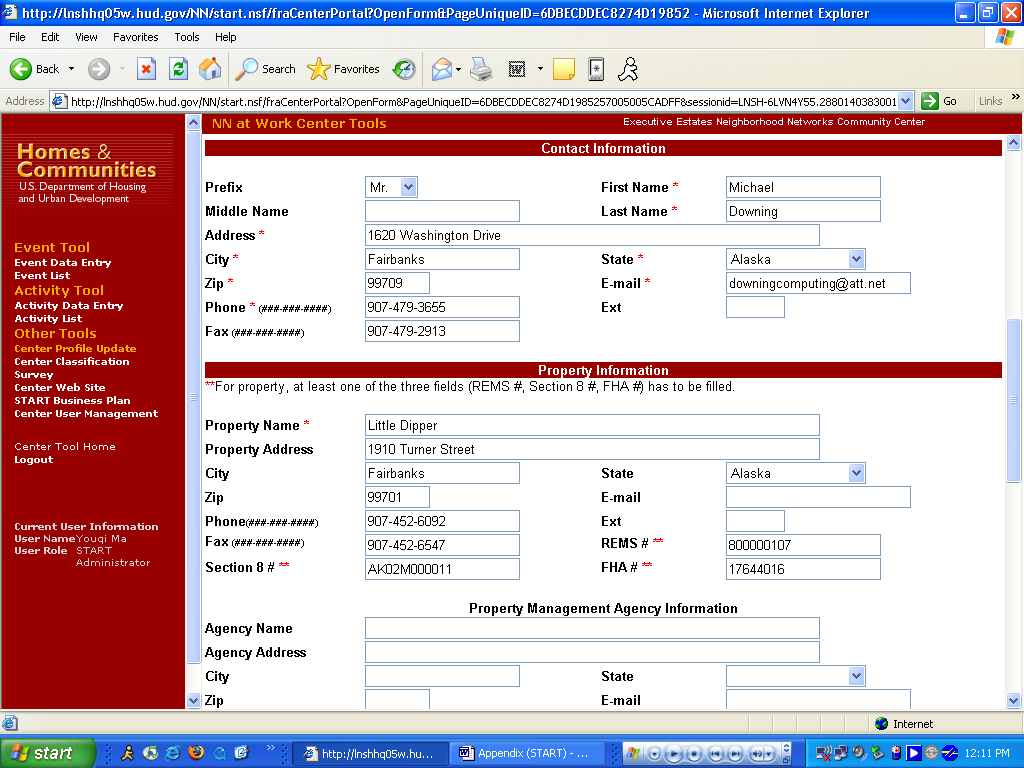Click the AIM messenger running man icon
The height and width of the screenshot is (768, 1024).
click(x=627, y=69)
